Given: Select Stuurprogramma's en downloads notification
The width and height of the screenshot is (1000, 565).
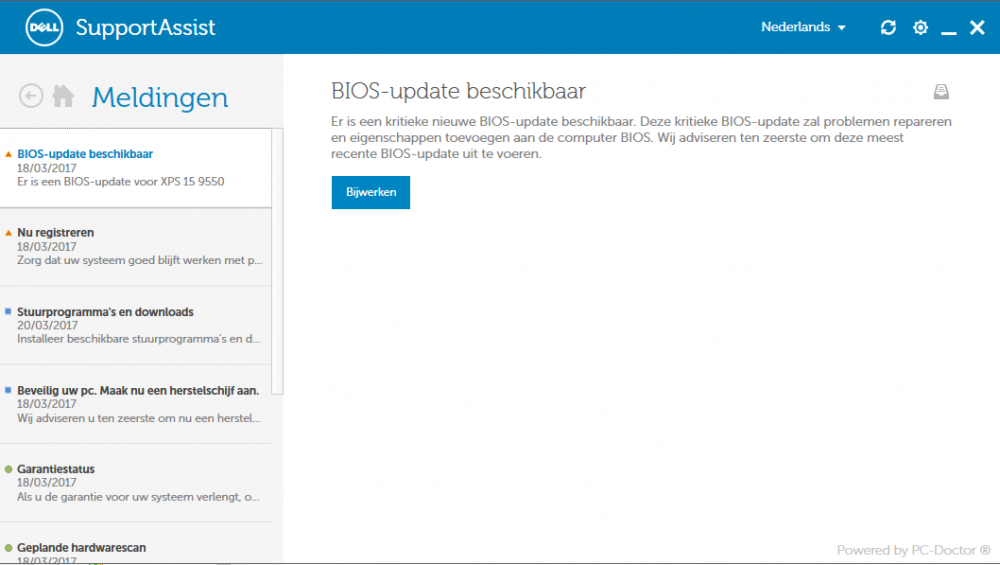Looking at the screenshot, I should 136,326.
